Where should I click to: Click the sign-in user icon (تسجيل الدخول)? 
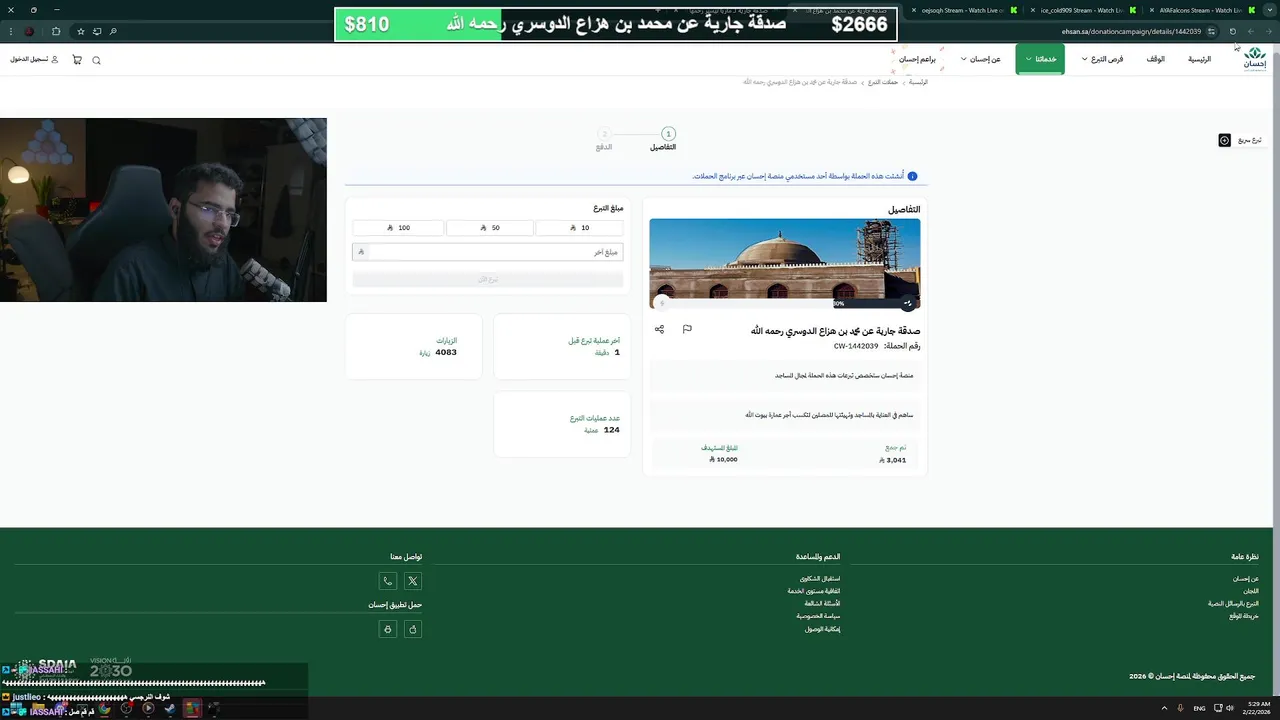click(55, 60)
